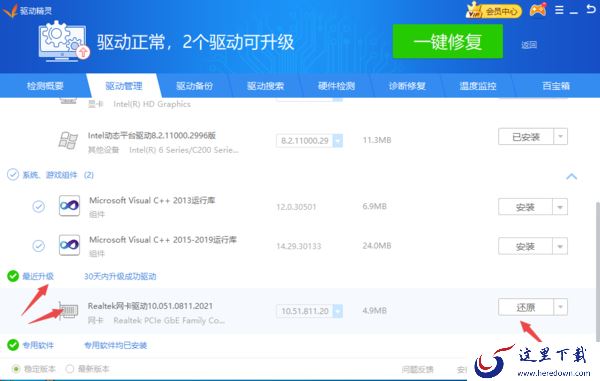Screen dimensions: 600x381
Task: Click the Visual C++ 2015-2019 runtime icon
Action: pyautogui.click(x=69, y=245)
